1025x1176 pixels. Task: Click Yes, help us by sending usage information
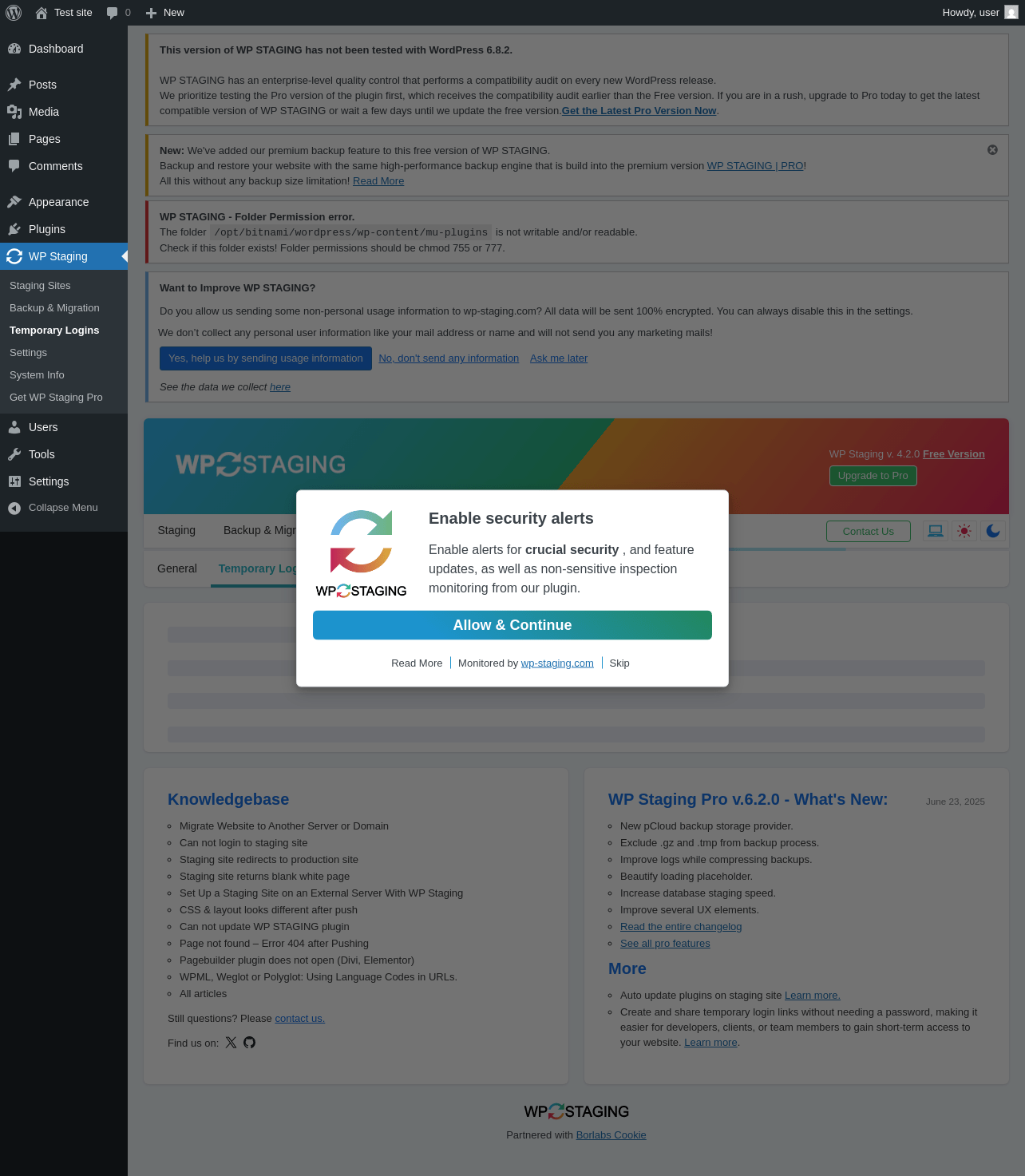tap(266, 358)
